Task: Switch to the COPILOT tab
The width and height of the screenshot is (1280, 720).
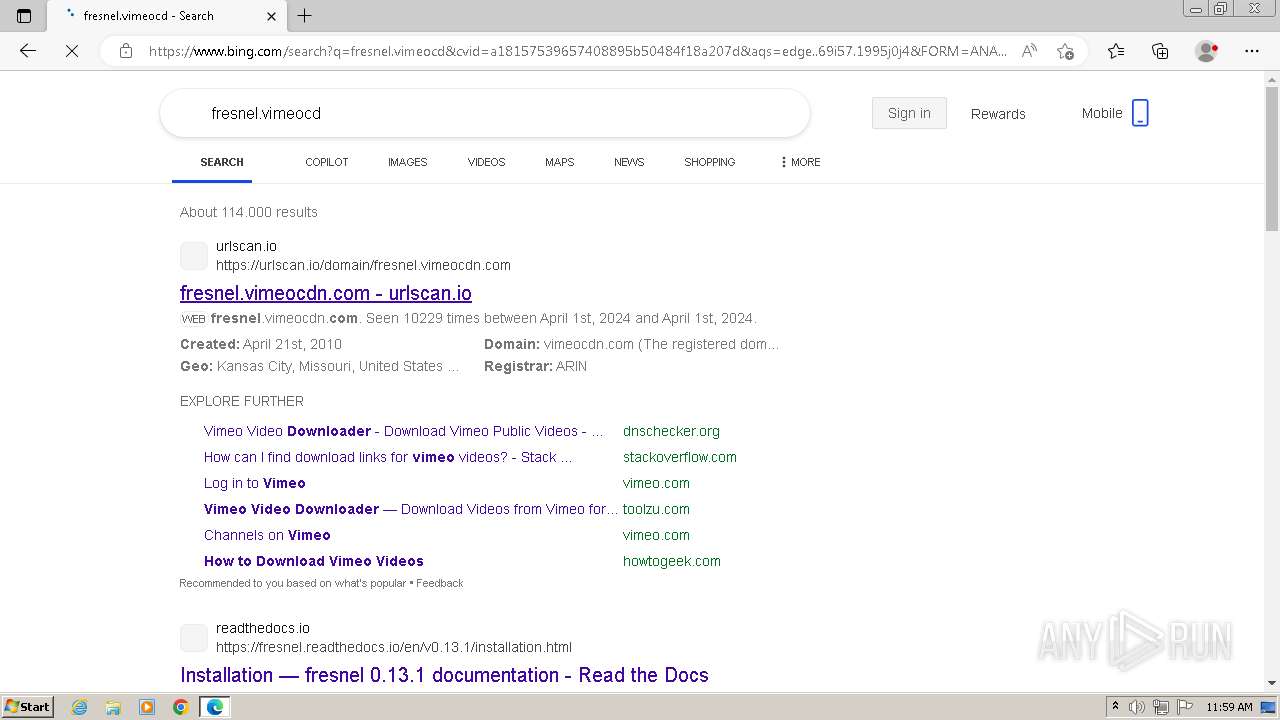Action: tap(327, 162)
